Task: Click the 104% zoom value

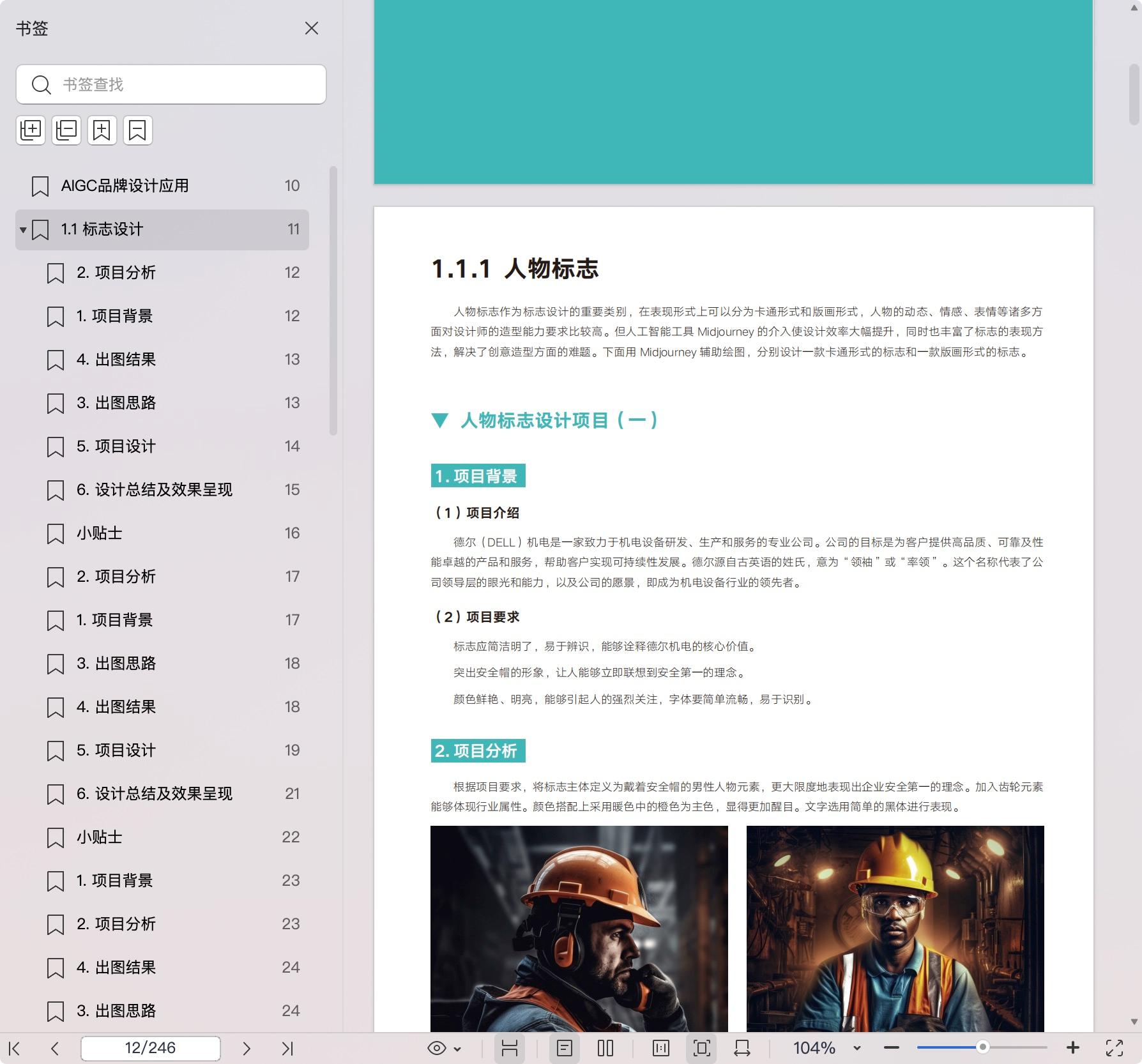Action: click(814, 1048)
